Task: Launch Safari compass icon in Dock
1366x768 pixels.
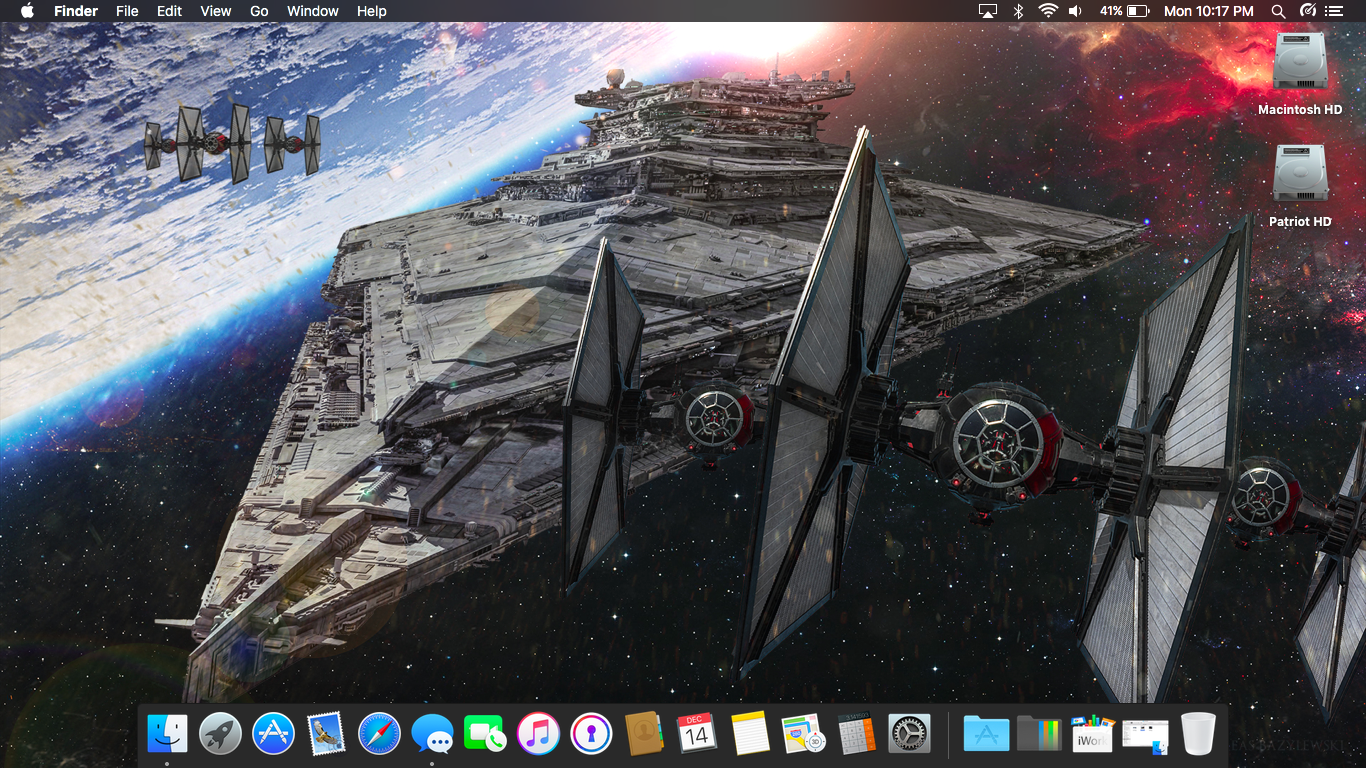Action: coord(379,734)
